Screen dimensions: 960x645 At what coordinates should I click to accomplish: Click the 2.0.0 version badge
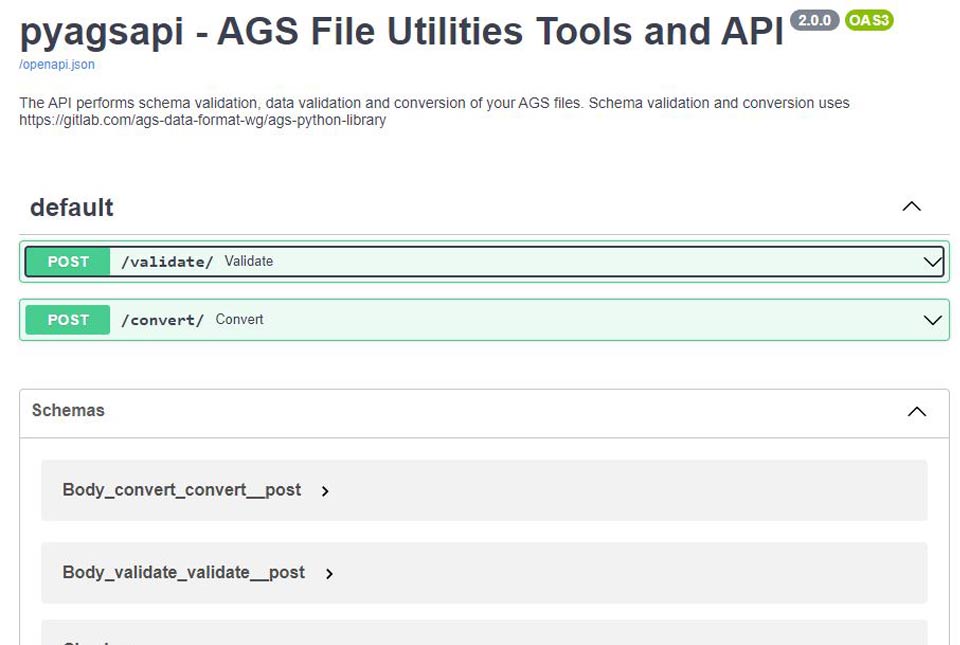[x=814, y=20]
